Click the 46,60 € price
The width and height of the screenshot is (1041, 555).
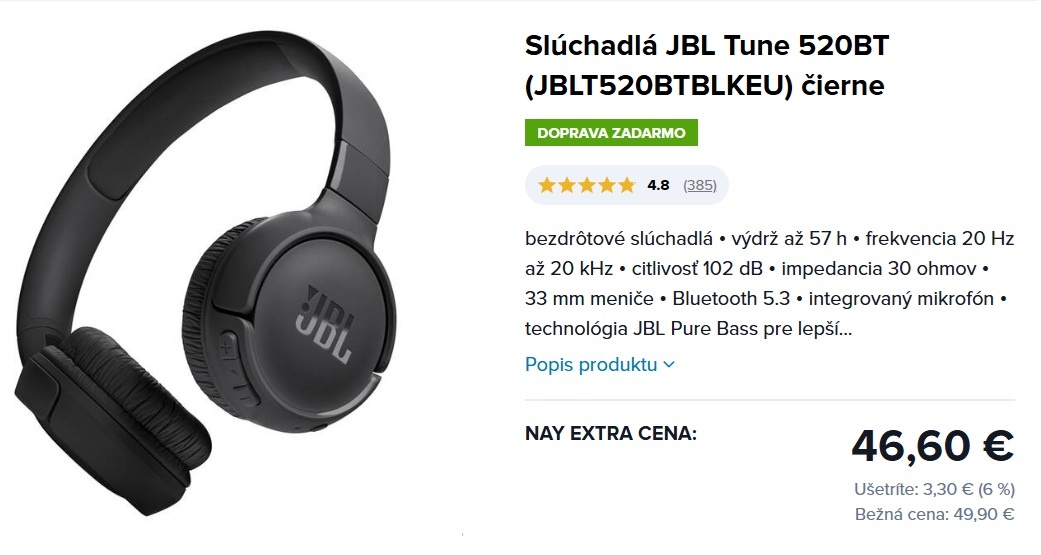point(932,445)
